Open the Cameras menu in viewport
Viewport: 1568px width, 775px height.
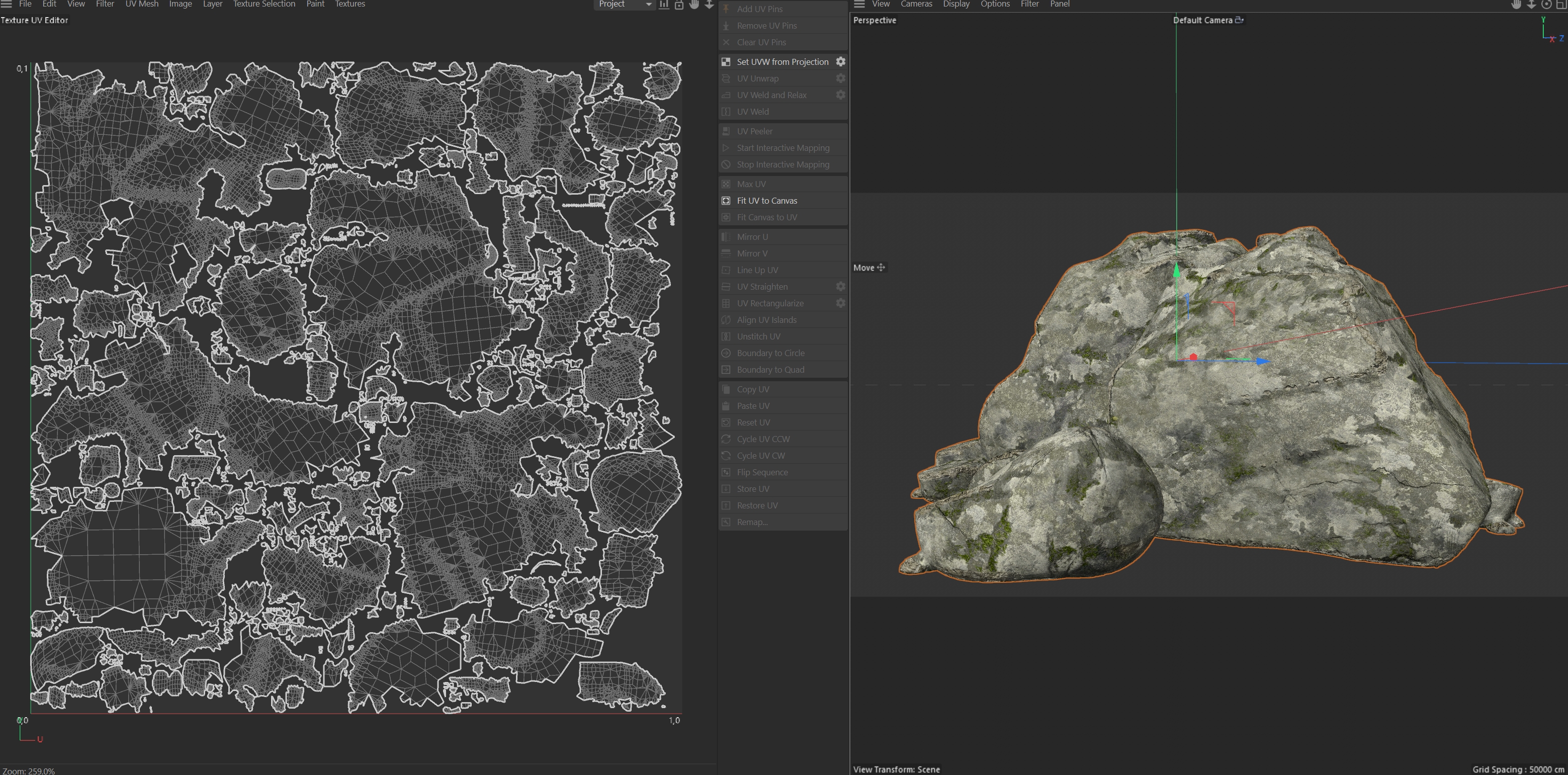pyautogui.click(x=915, y=4)
